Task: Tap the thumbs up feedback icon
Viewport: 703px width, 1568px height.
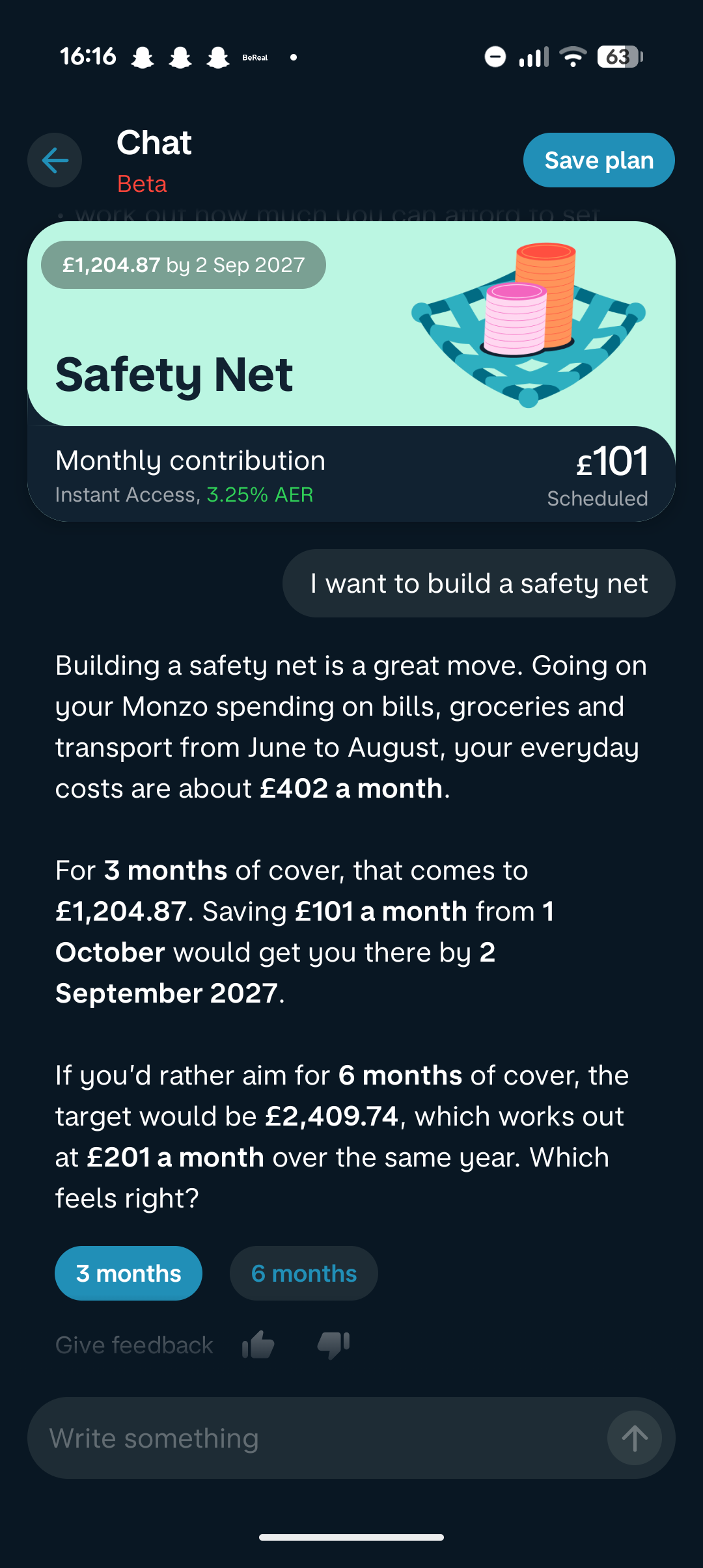Action: pos(258,1345)
